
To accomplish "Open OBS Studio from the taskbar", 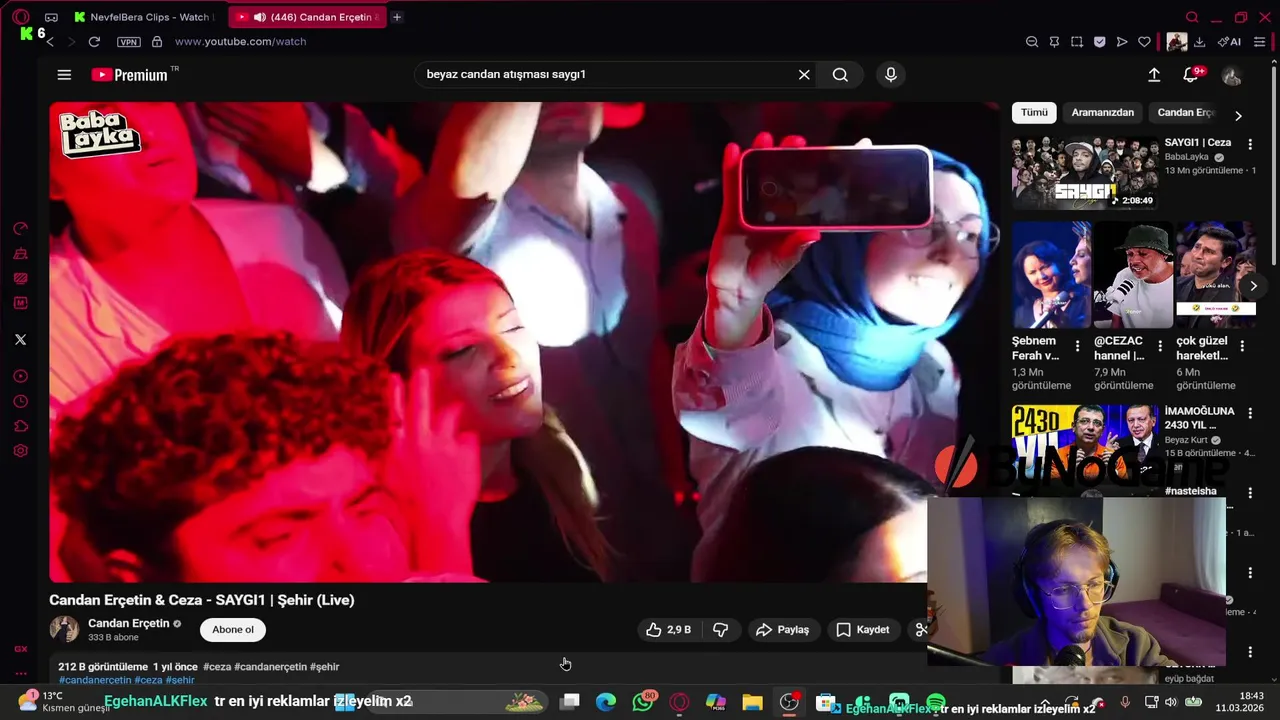I will 789,702.
